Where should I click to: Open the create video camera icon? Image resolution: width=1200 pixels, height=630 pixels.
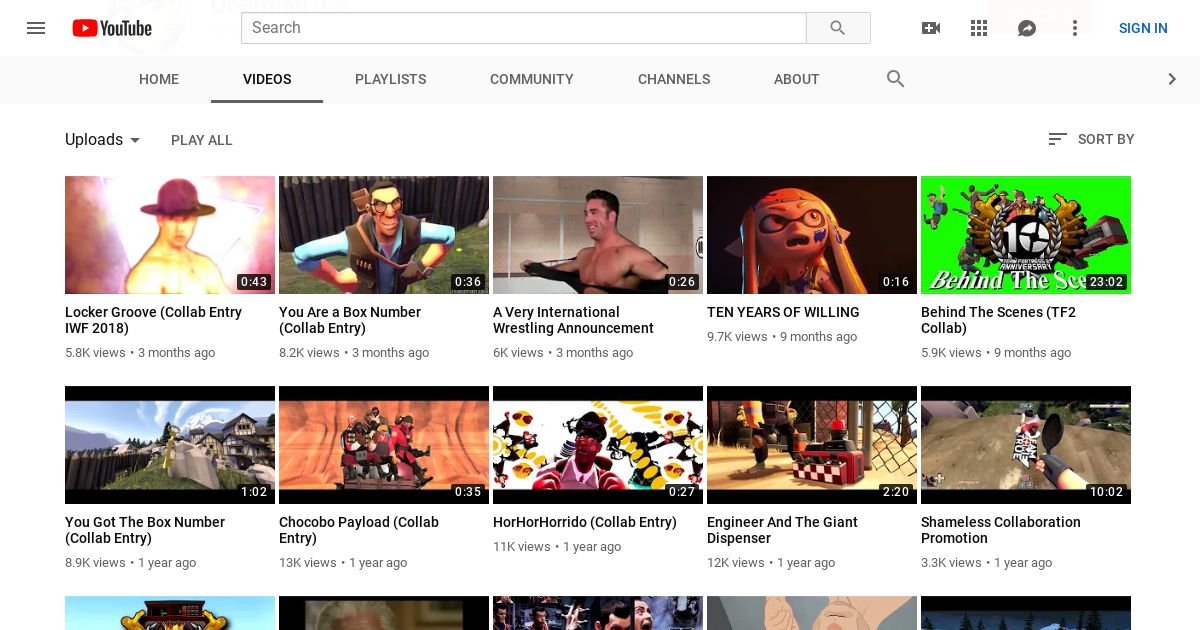pos(931,28)
